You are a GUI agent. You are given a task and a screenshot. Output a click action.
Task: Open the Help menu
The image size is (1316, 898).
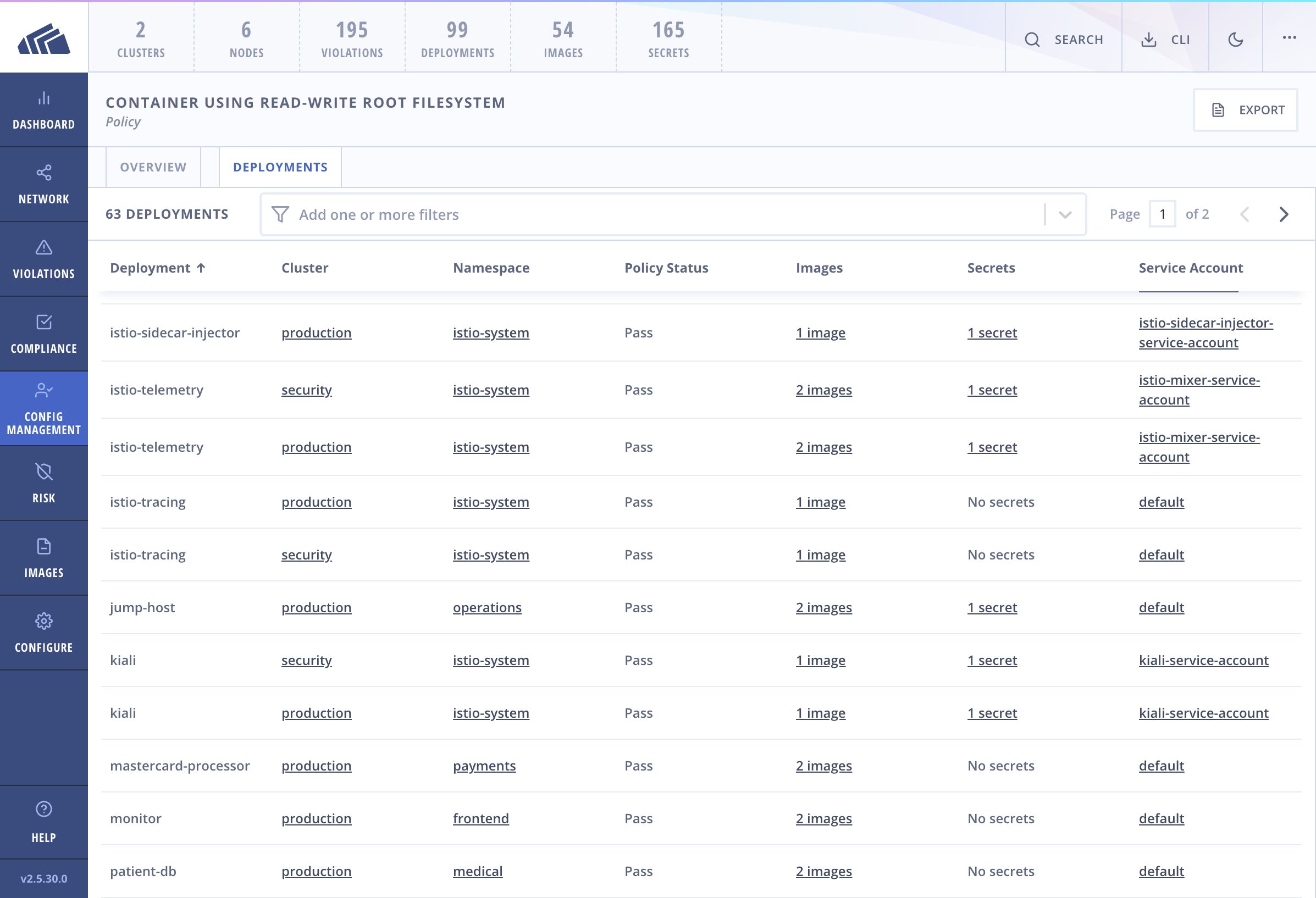click(x=43, y=822)
